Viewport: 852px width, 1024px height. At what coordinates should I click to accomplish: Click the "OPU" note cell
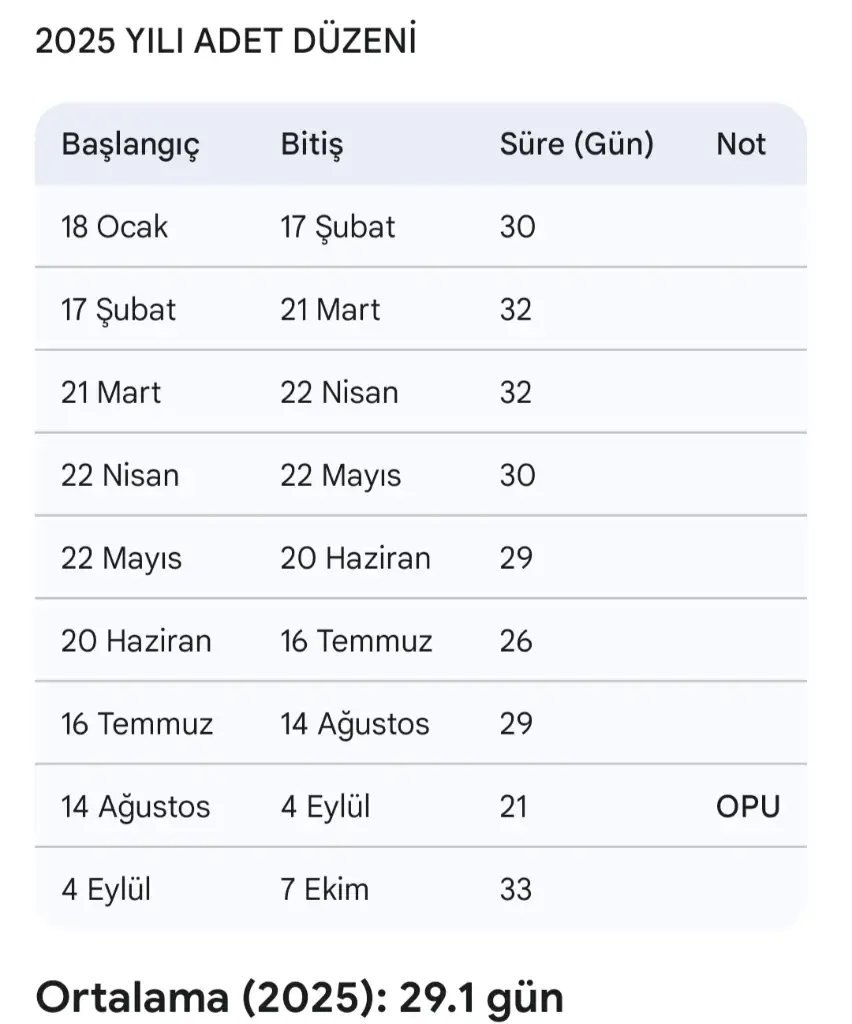click(748, 807)
